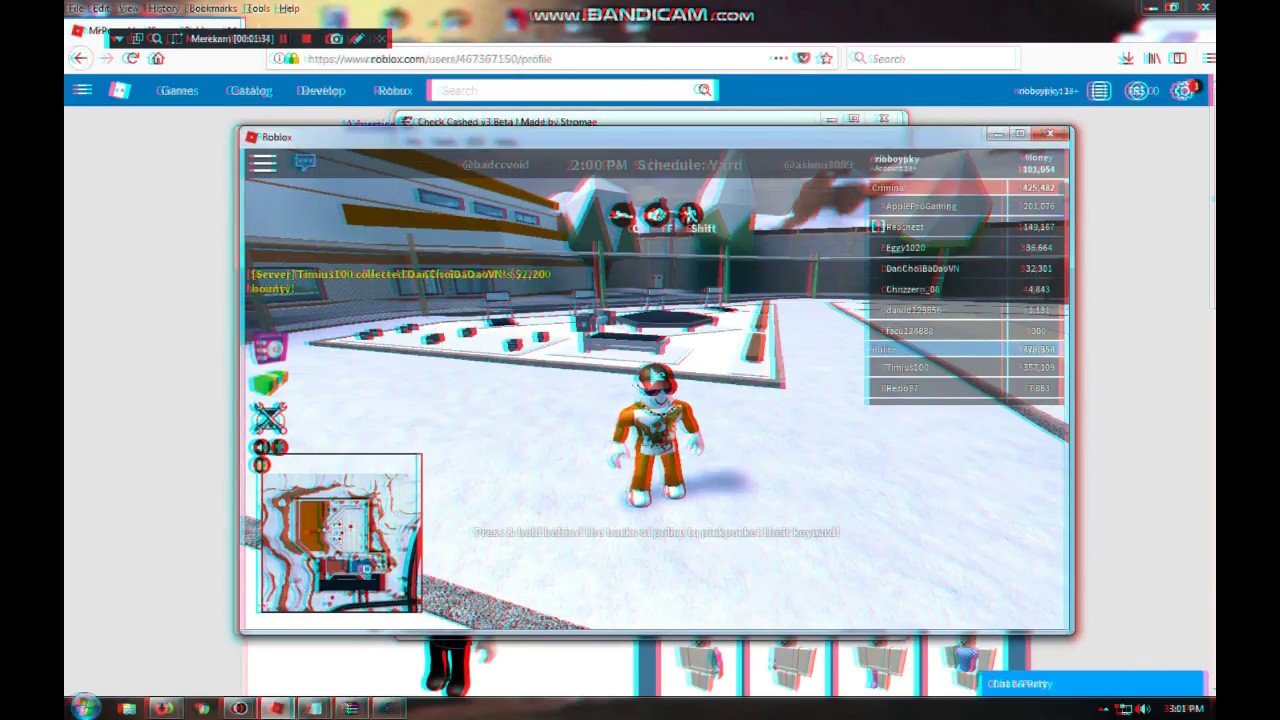Image resolution: width=1280 pixels, height=720 pixels.
Task: Open the Roblox site hamburger navigation
Action: [82, 90]
